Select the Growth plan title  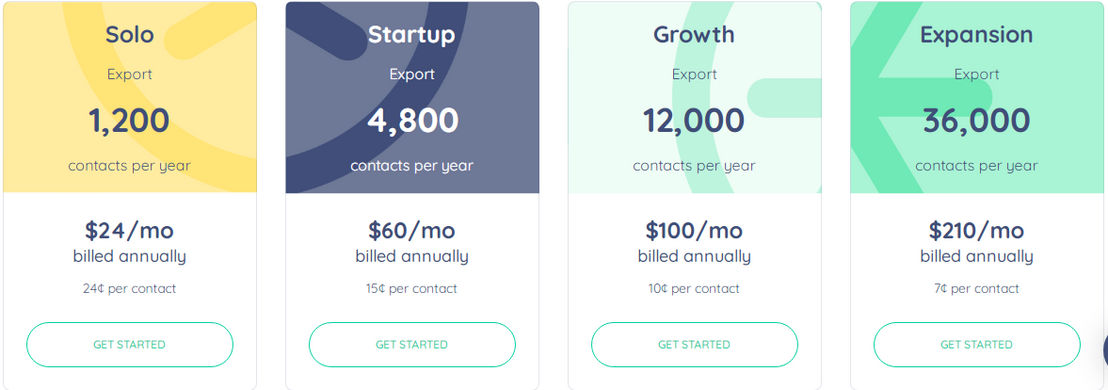click(x=694, y=35)
